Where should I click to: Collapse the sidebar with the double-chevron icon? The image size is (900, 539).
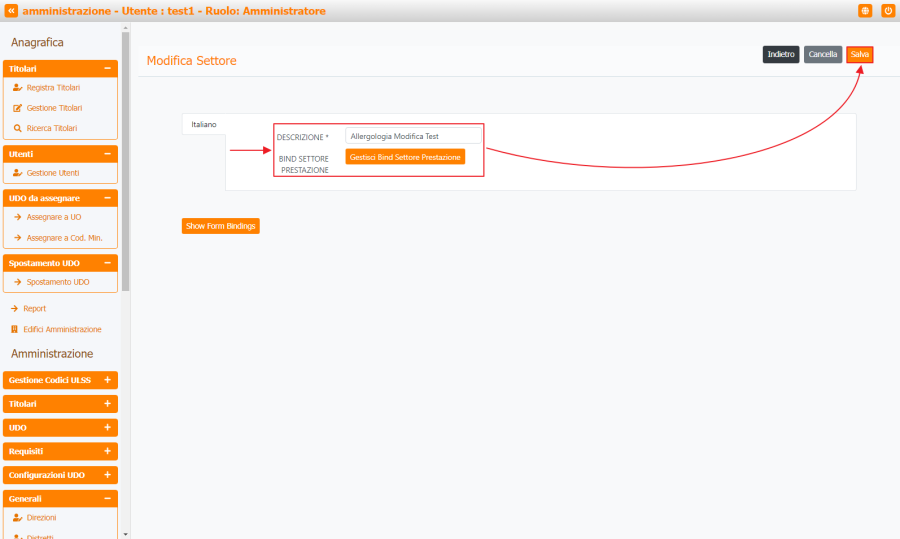tap(11, 10)
